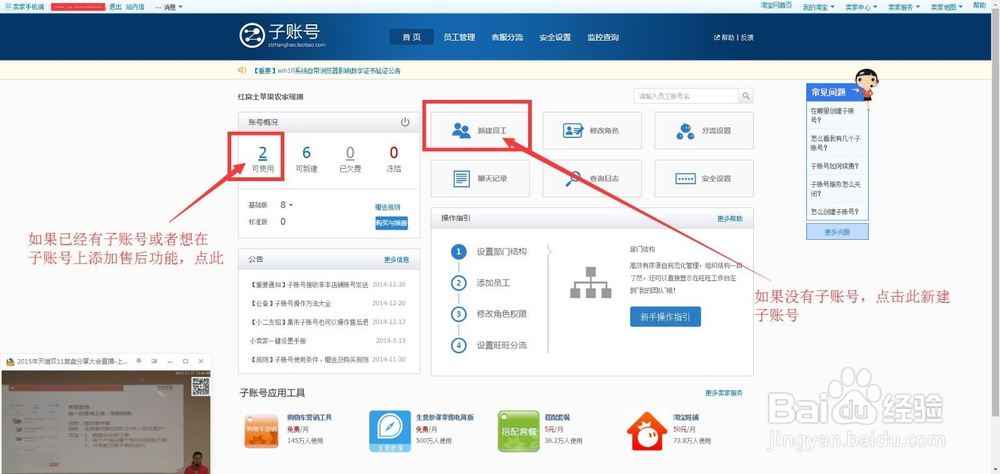Select step 2 circle 添加员工
1000x474 pixels.
coord(459,283)
